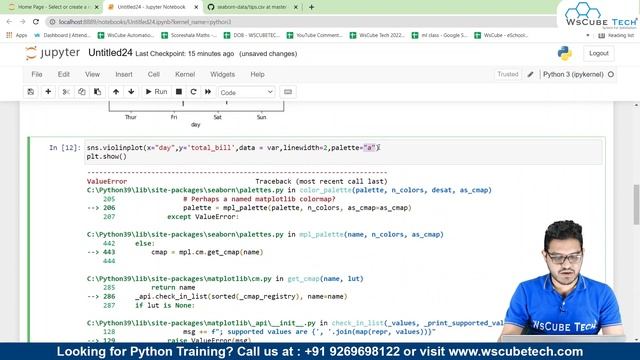Go back with browser back arrow
The image size is (640, 360).
click(x=9, y=22)
